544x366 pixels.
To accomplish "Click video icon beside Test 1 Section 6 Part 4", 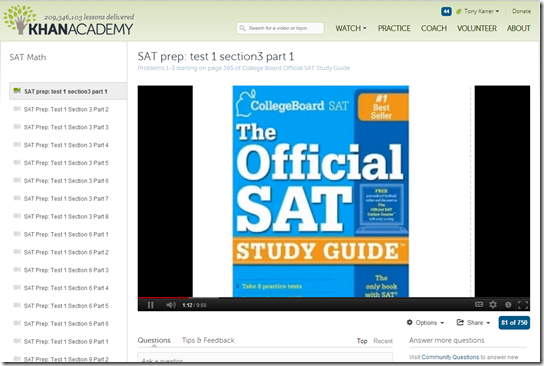I will click(x=17, y=287).
